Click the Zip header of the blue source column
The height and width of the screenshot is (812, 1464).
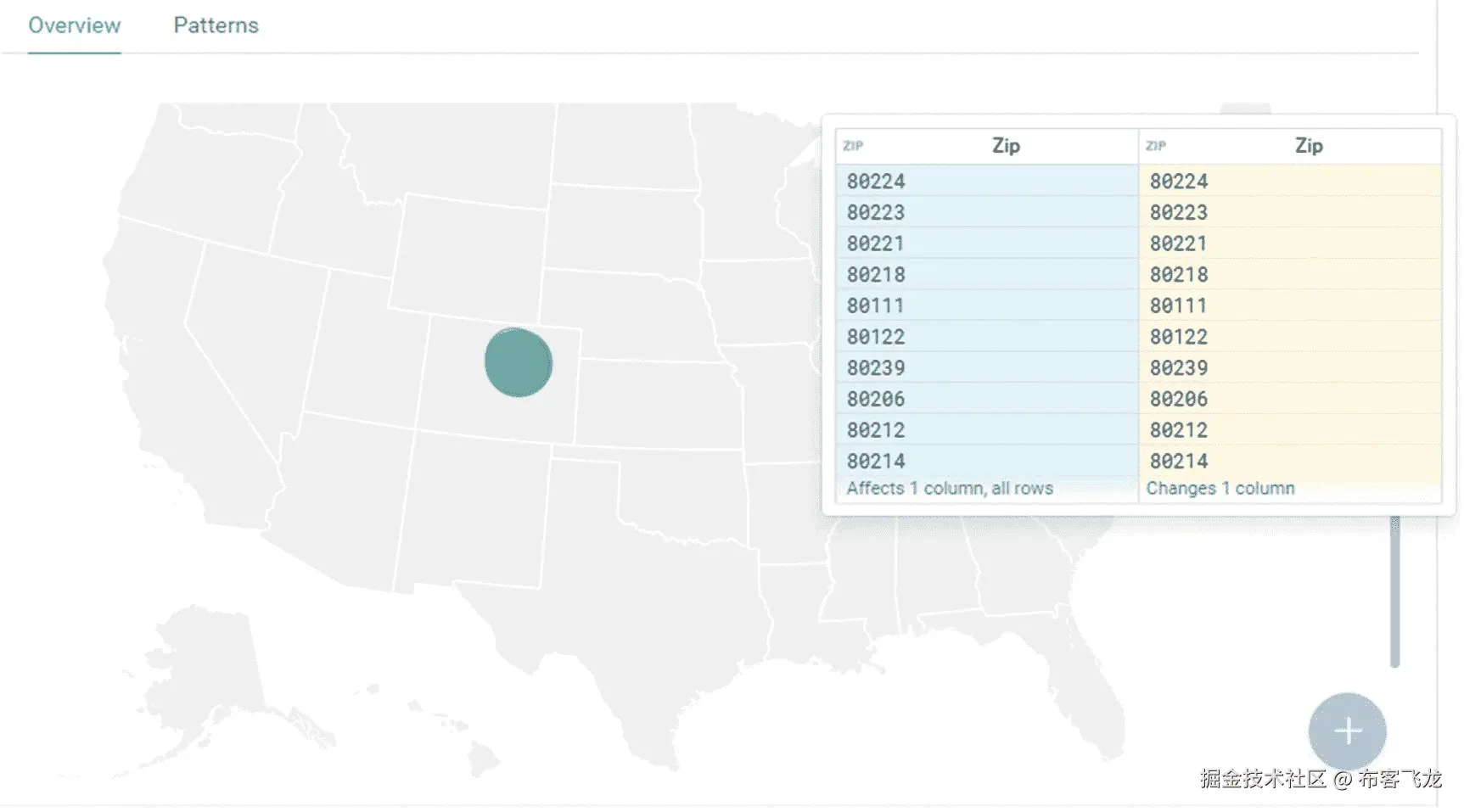point(1006,146)
